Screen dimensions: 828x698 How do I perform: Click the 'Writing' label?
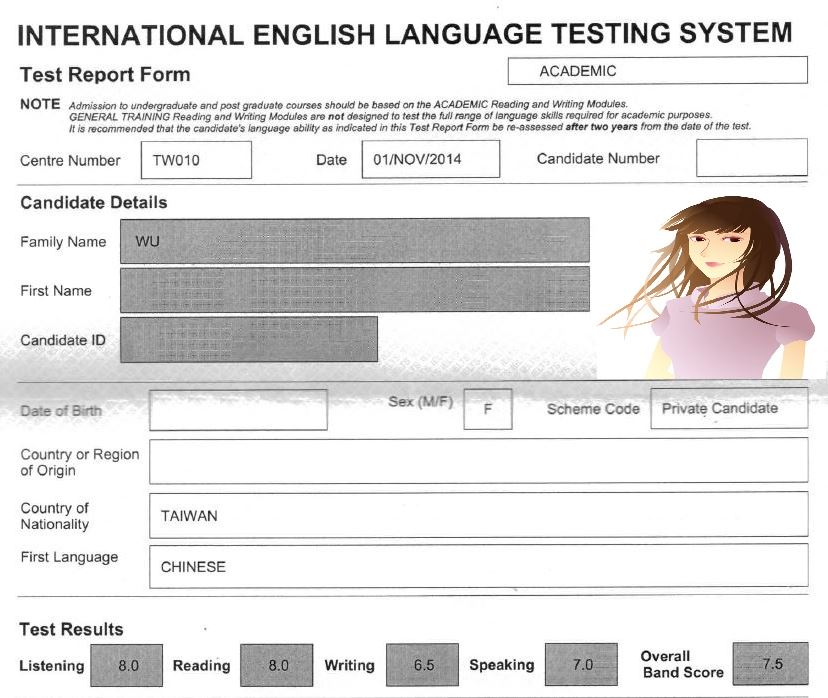click(350, 665)
